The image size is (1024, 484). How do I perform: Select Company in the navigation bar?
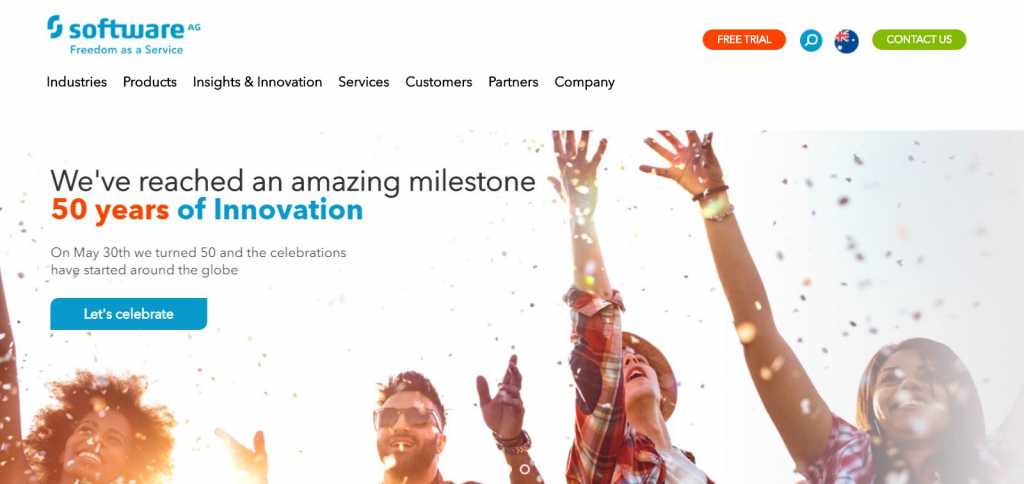click(584, 82)
